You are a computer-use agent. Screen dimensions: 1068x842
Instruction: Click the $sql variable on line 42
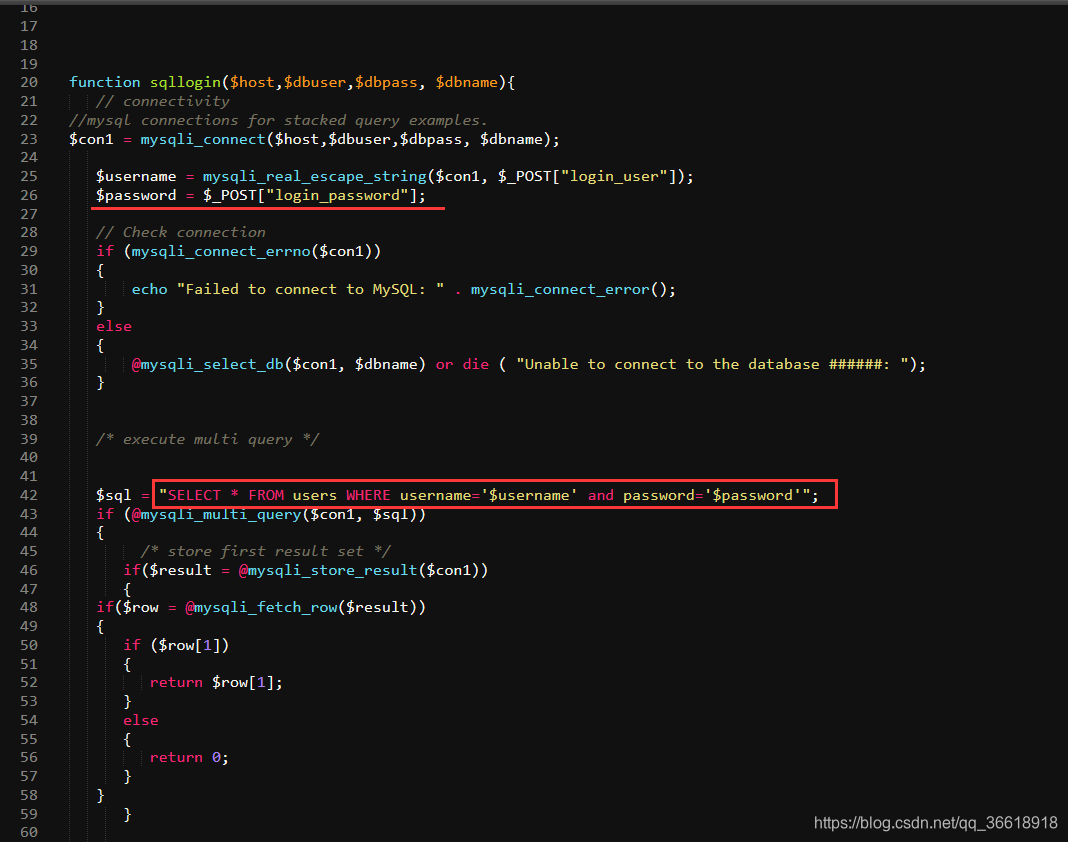coord(114,495)
